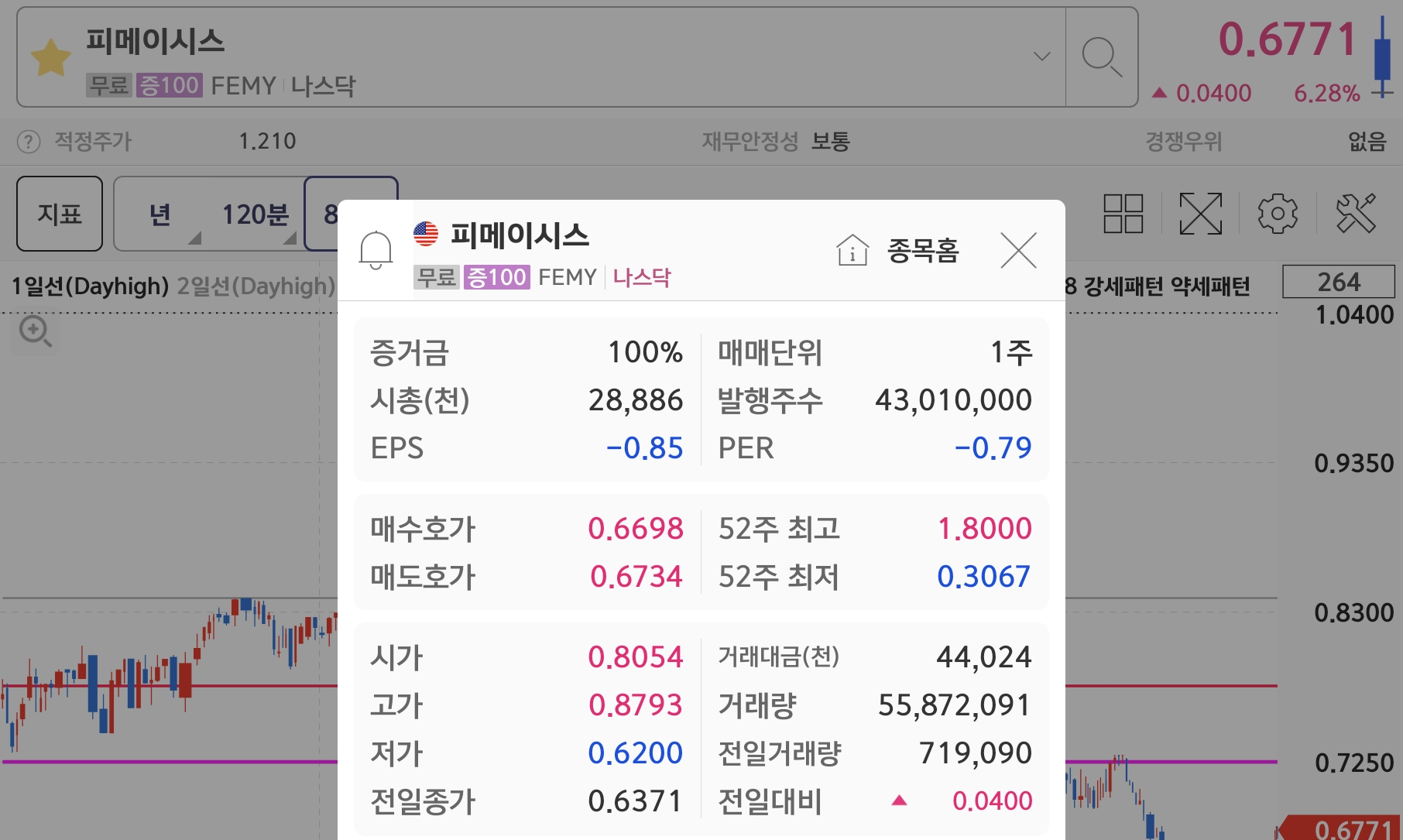
Task: Click the 증거금 value 100%
Action: click(646, 352)
